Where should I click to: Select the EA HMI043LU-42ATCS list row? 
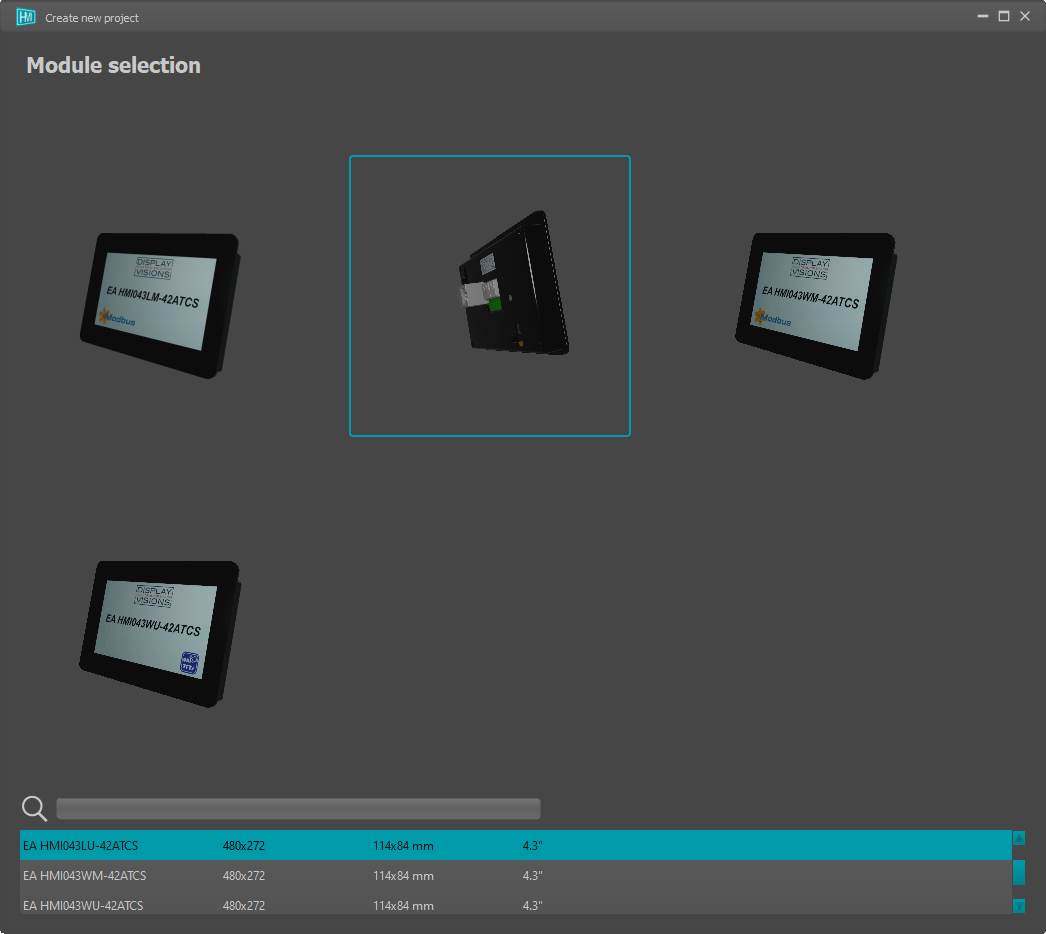(516, 845)
